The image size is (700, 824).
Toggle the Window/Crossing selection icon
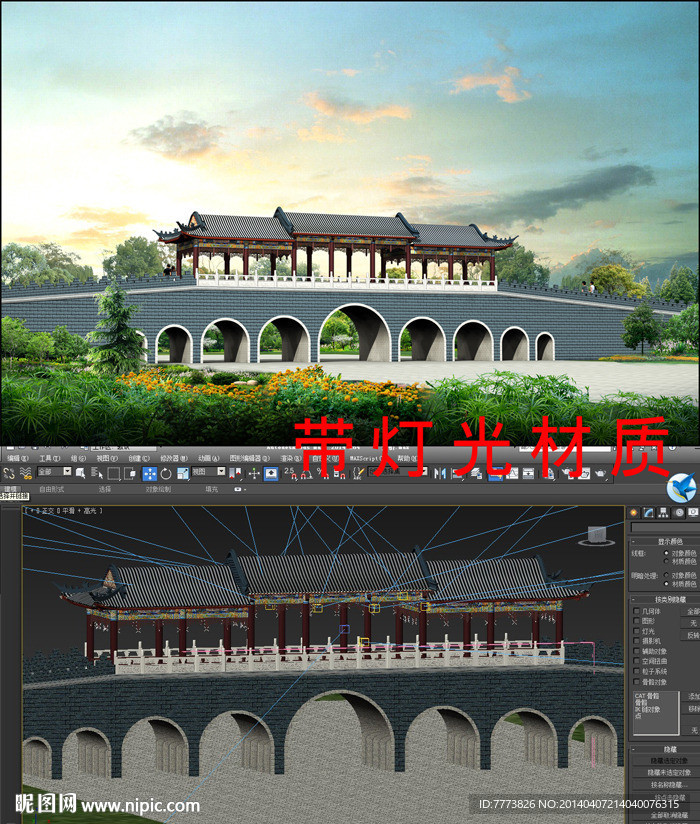pyautogui.click(x=130, y=473)
